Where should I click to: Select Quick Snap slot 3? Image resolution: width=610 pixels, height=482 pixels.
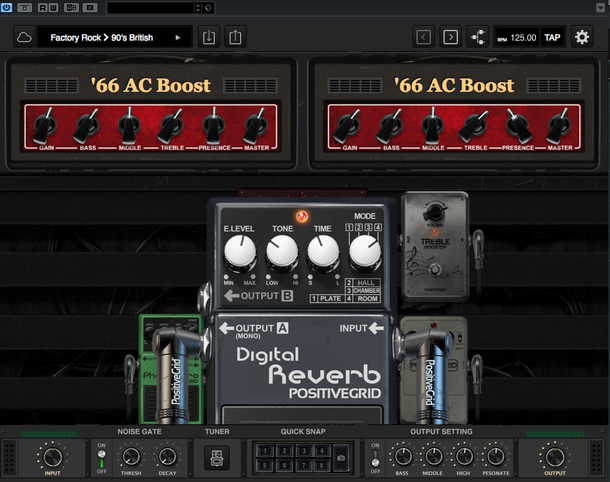click(304, 450)
